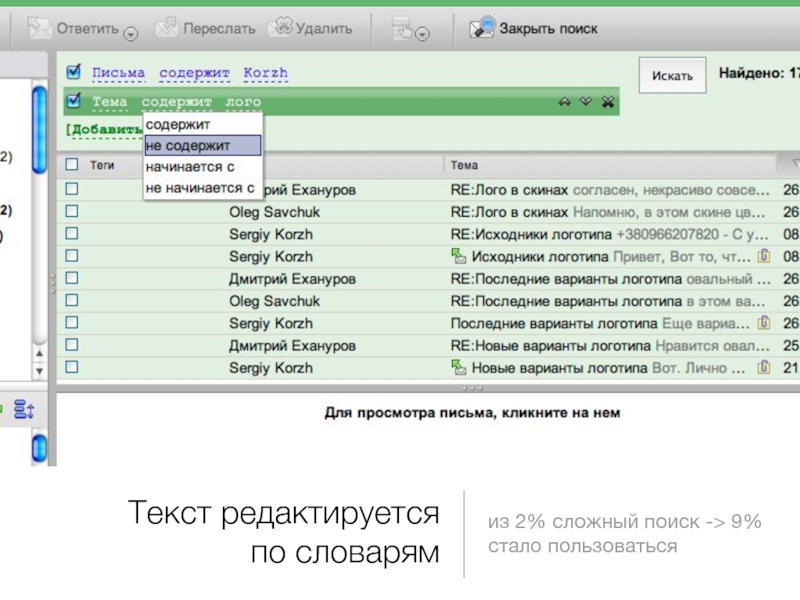This screenshot has width=800, height=600.
Task: Move the Тема search rule down
Action: (586, 102)
